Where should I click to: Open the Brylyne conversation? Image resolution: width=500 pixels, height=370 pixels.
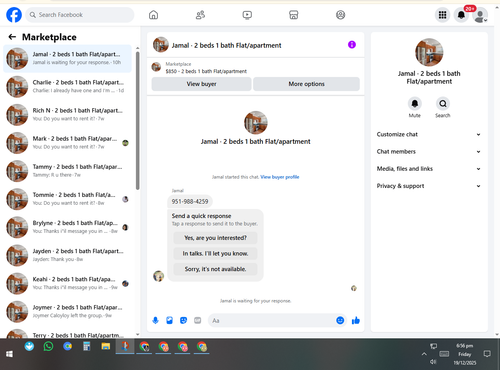tap(67, 227)
